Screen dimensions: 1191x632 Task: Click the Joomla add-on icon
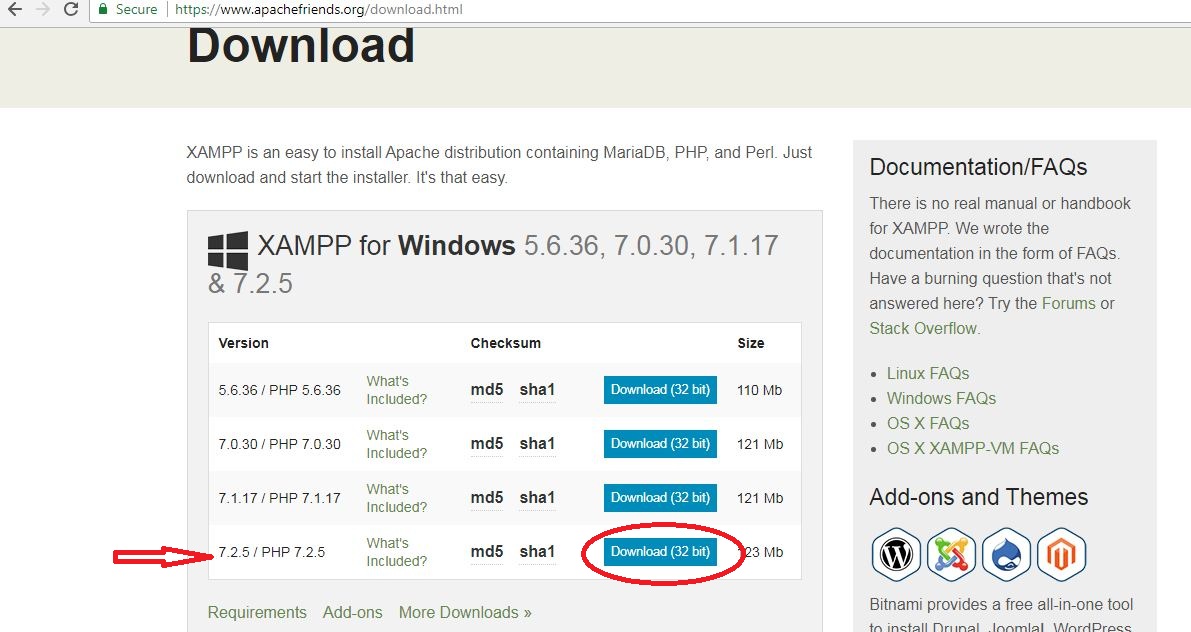pos(951,554)
